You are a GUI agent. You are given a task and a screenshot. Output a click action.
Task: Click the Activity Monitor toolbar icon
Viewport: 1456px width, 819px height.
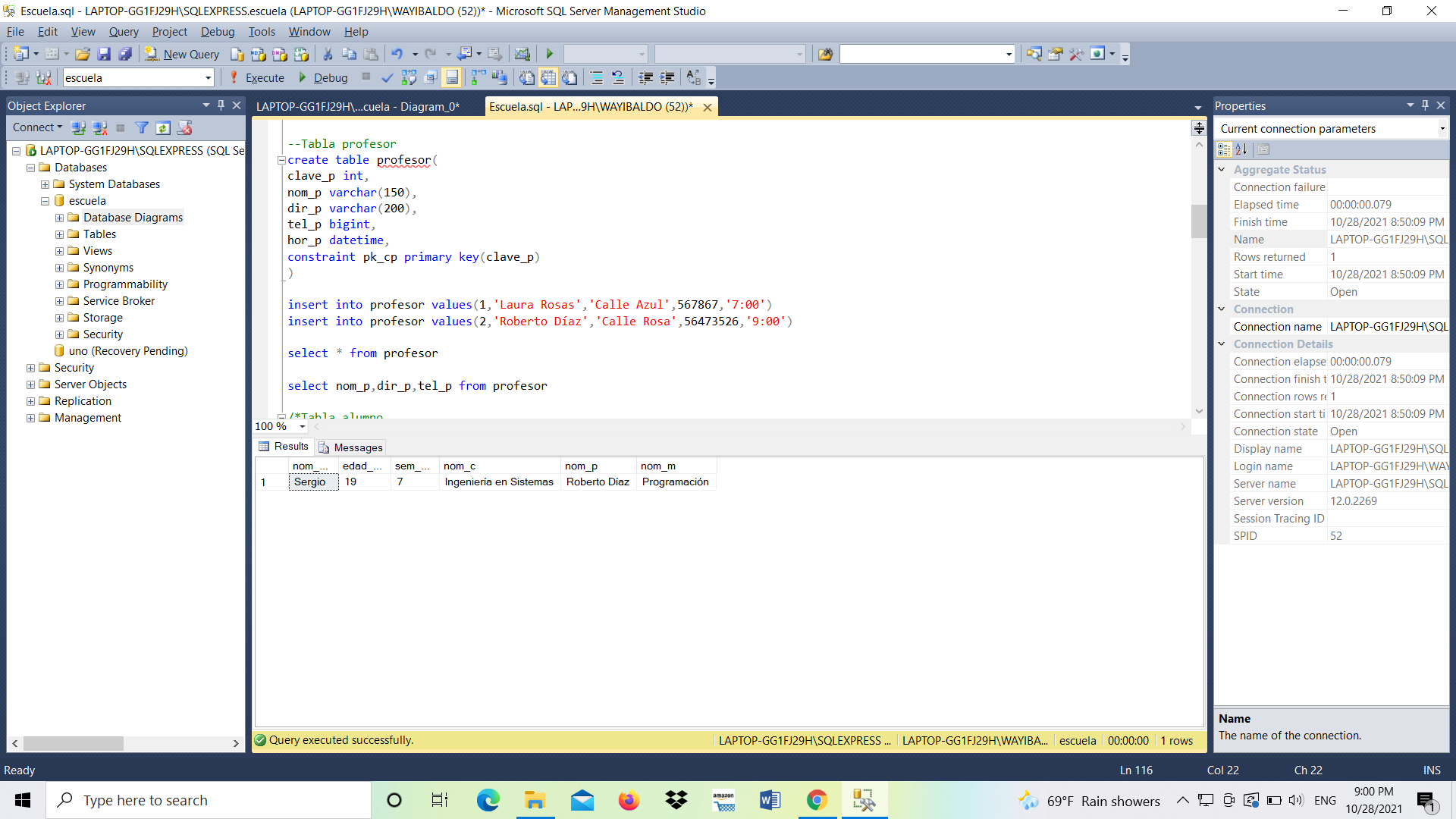pos(522,54)
